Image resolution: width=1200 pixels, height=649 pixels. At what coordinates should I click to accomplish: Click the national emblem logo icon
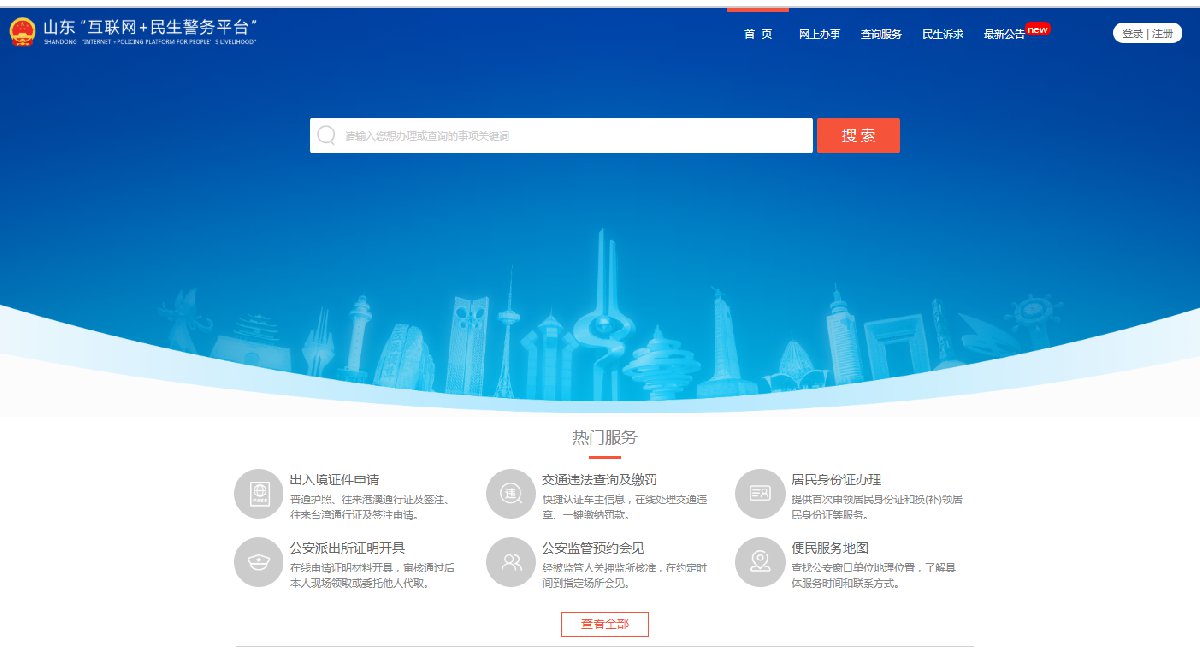click(22, 31)
